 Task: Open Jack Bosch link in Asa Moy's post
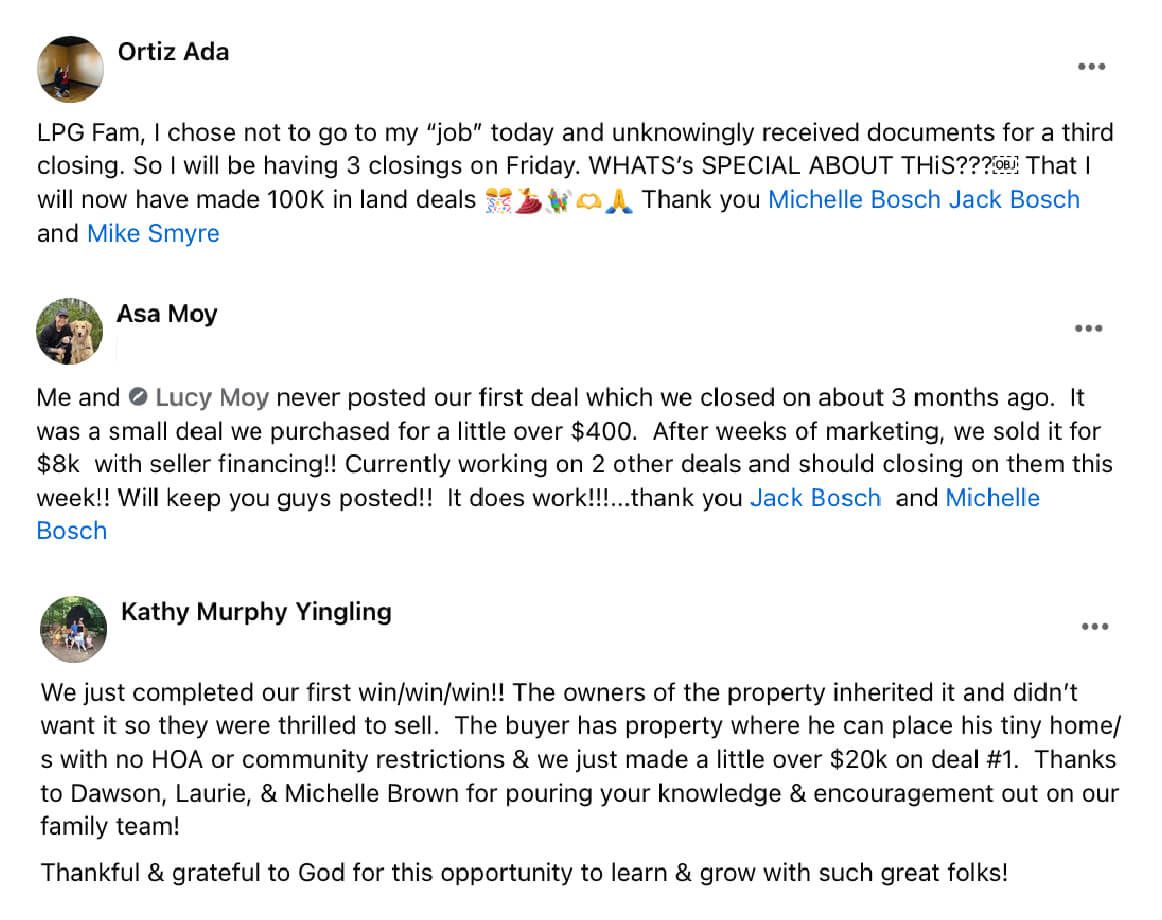[815, 498]
